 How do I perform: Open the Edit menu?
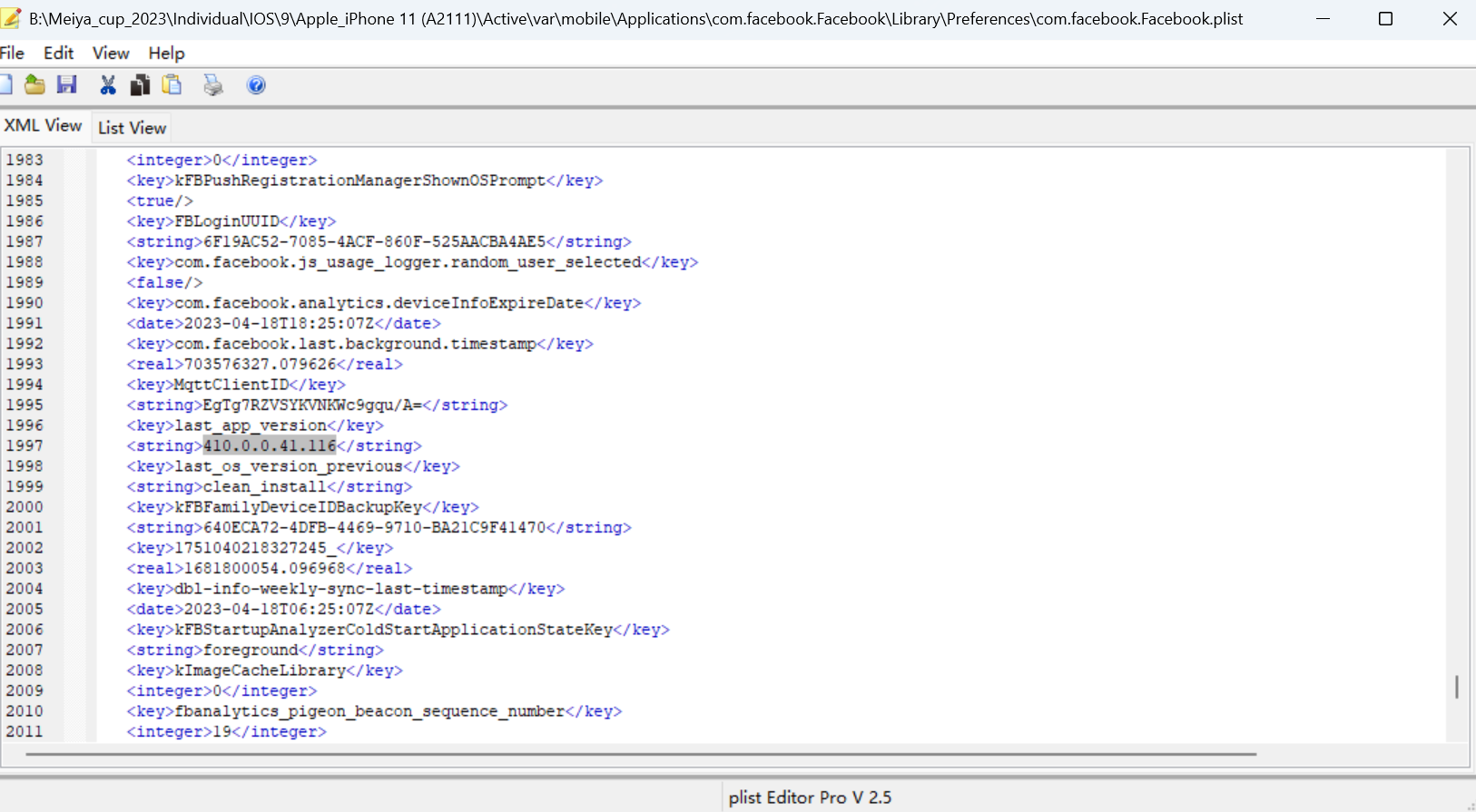coord(59,54)
